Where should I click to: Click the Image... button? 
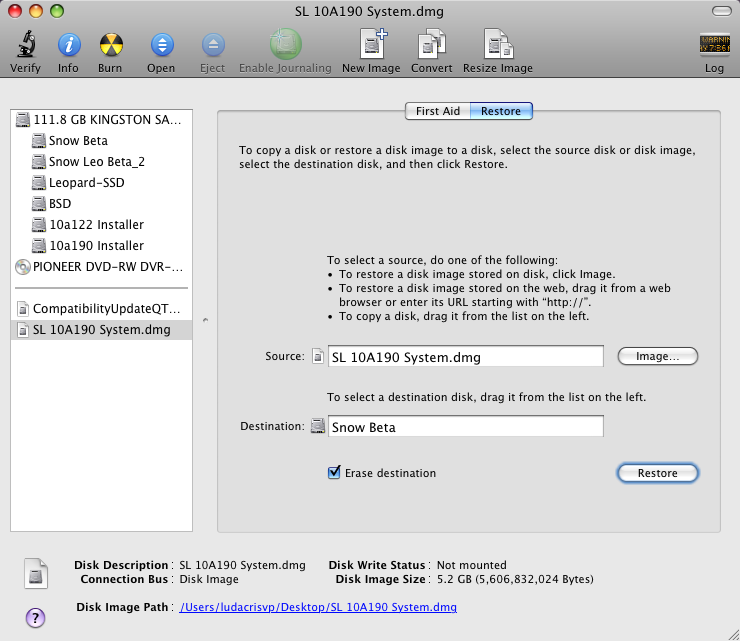[657, 356]
